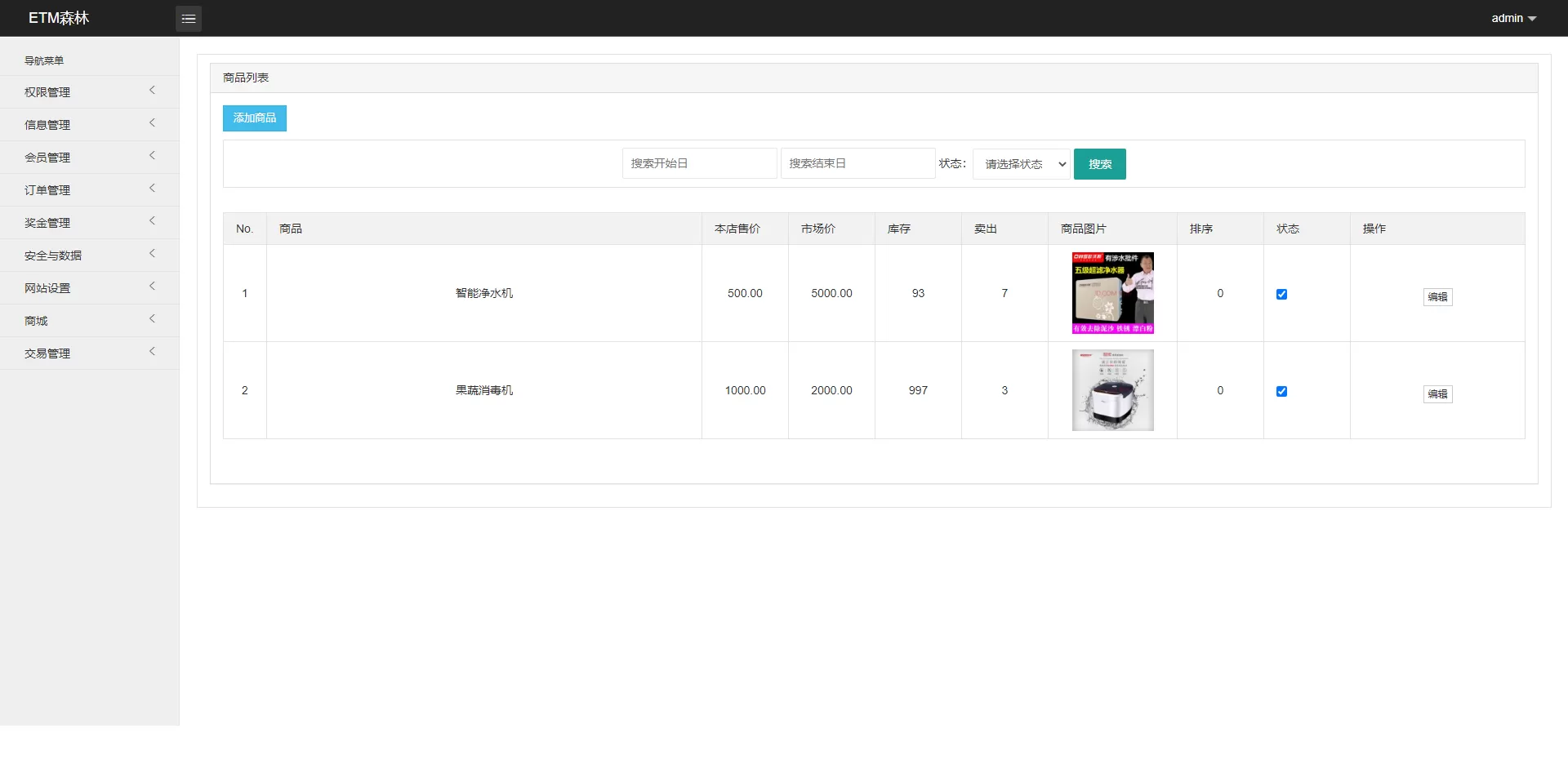This screenshot has width=1568, height=760.
Task: Click 编辑 for 智能净水机
Action: coord(1437,297)
